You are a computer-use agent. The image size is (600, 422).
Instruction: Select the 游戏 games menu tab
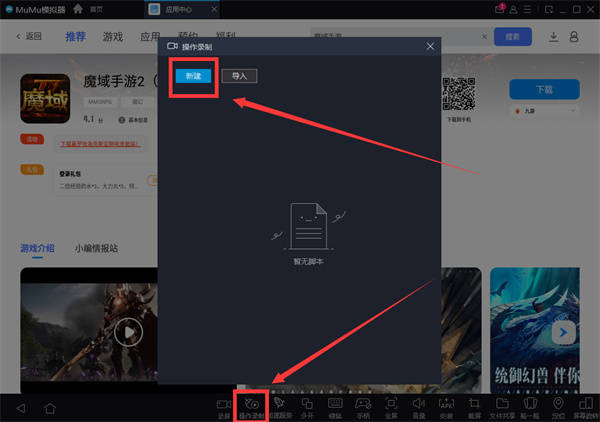click(x=112, y=37)
